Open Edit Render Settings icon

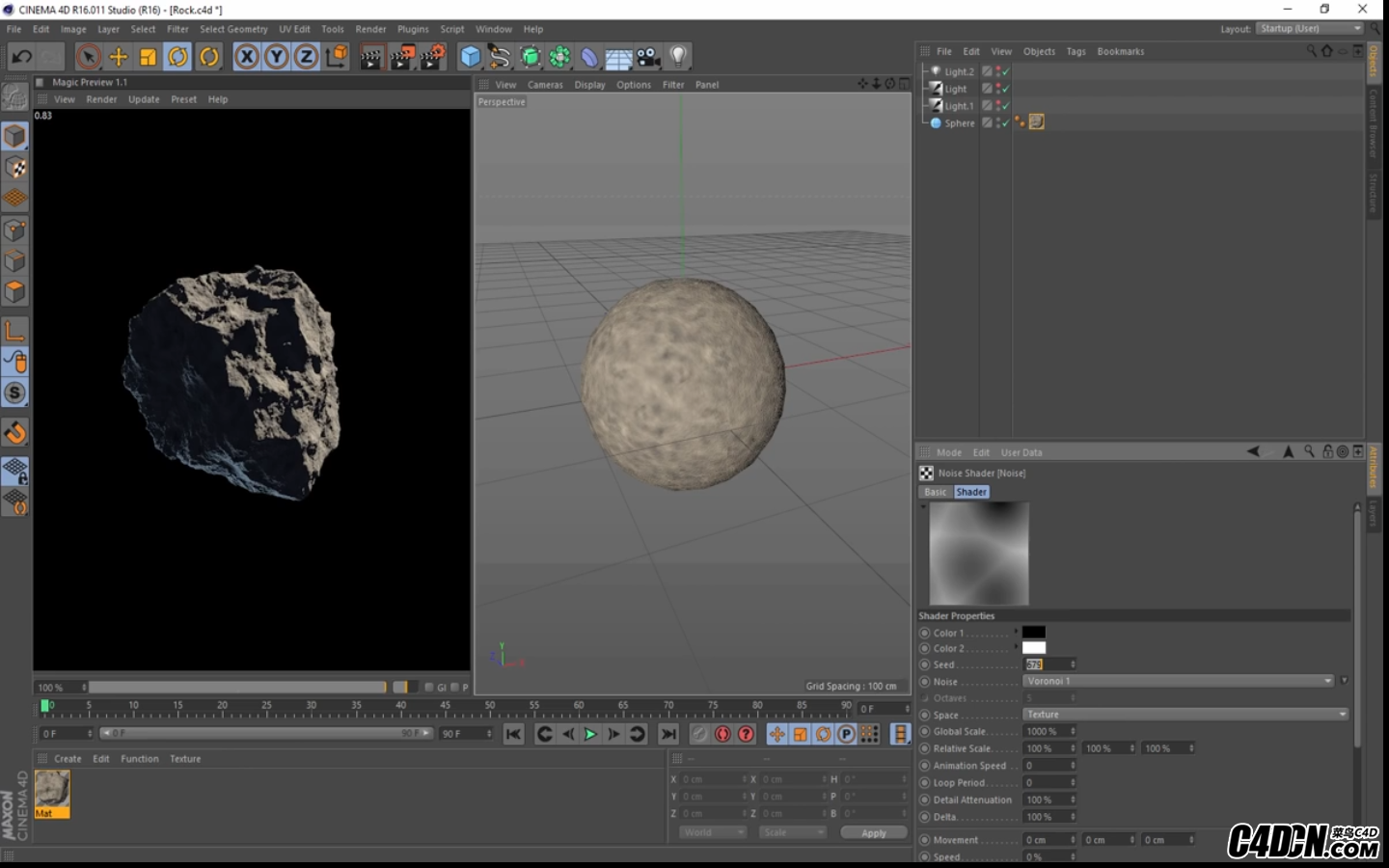(x=433, y=57)
